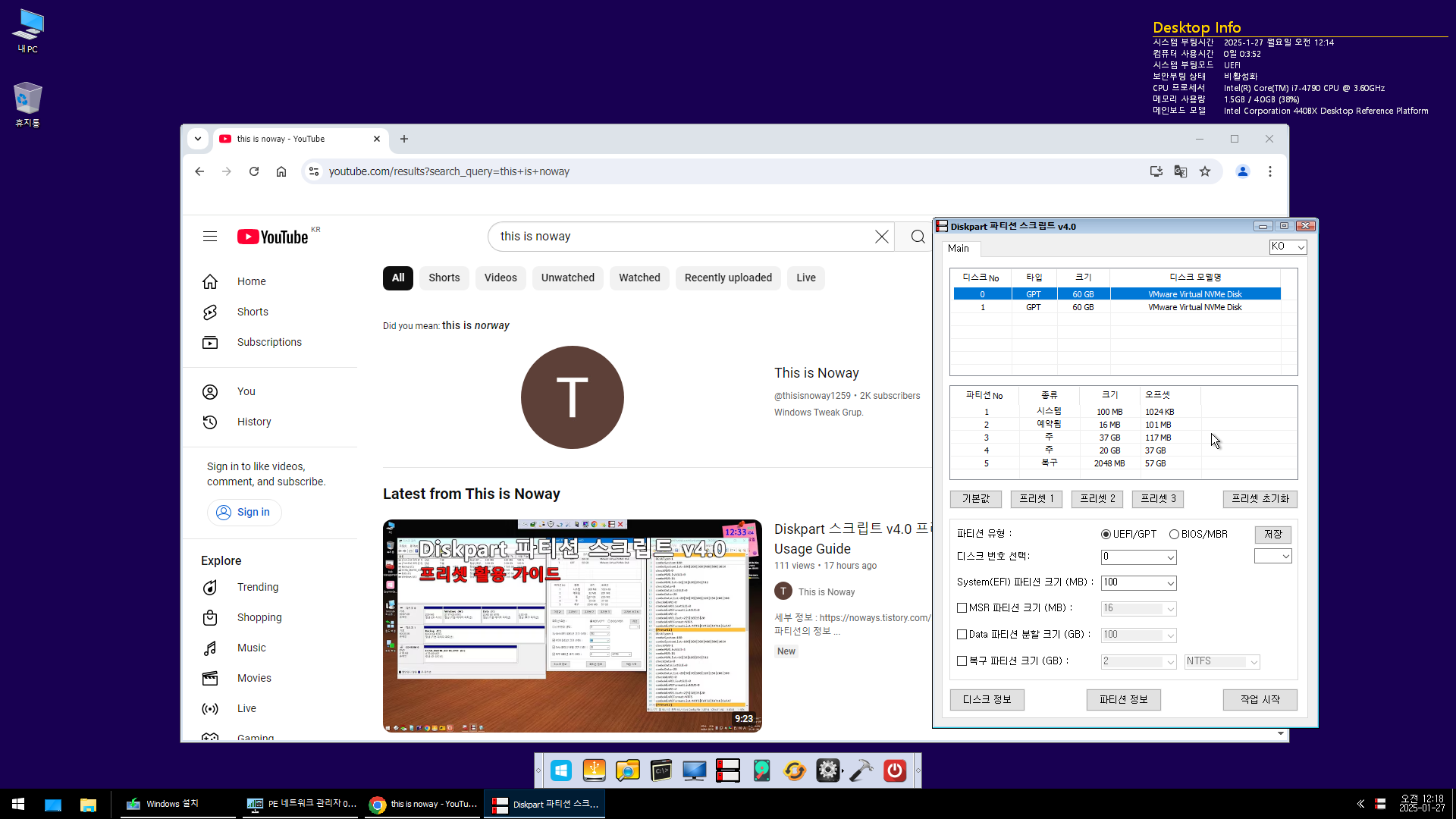
Task: Click the 'this is norway' suggestion link
Action: click(x=475, y=325)
